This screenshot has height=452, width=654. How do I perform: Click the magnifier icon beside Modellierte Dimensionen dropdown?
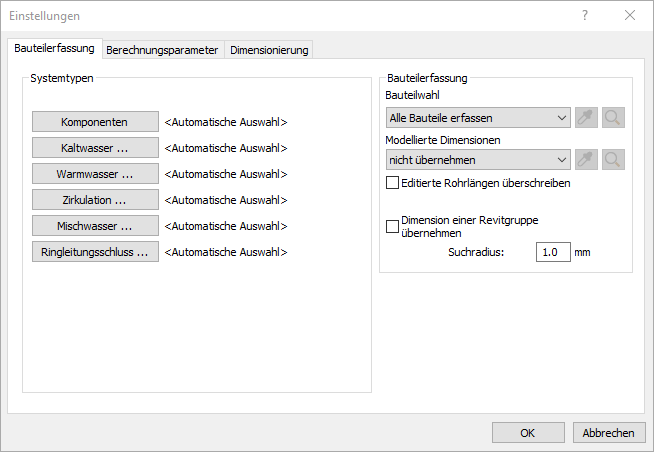[613, 160]
